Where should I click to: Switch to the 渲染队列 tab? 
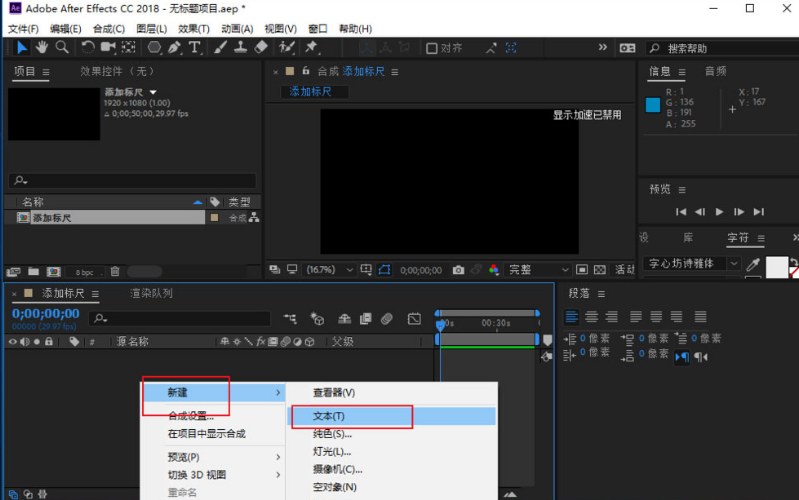coord(151,294)
